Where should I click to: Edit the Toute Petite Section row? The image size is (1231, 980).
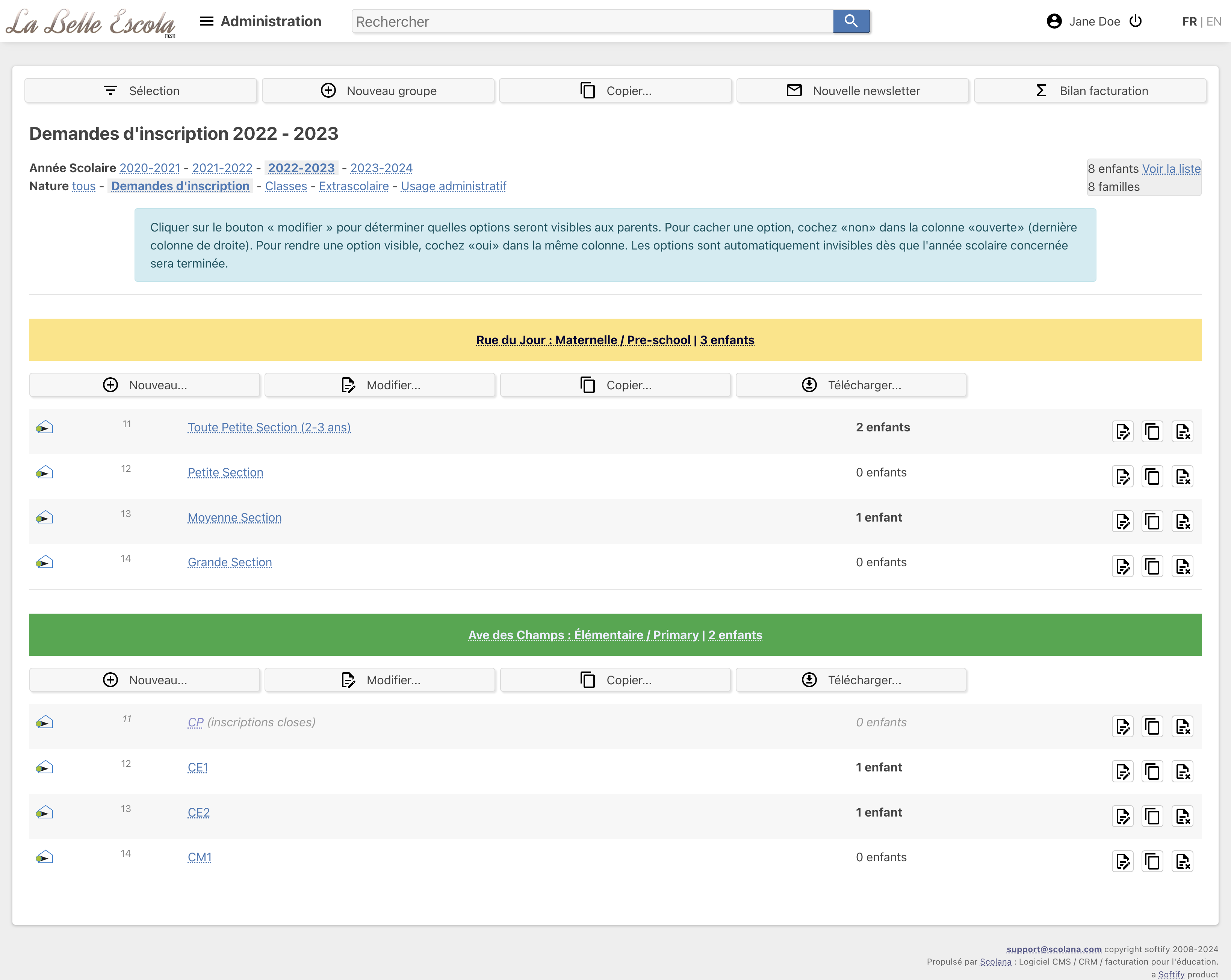pyautogui.click(x=1122, y=431)
